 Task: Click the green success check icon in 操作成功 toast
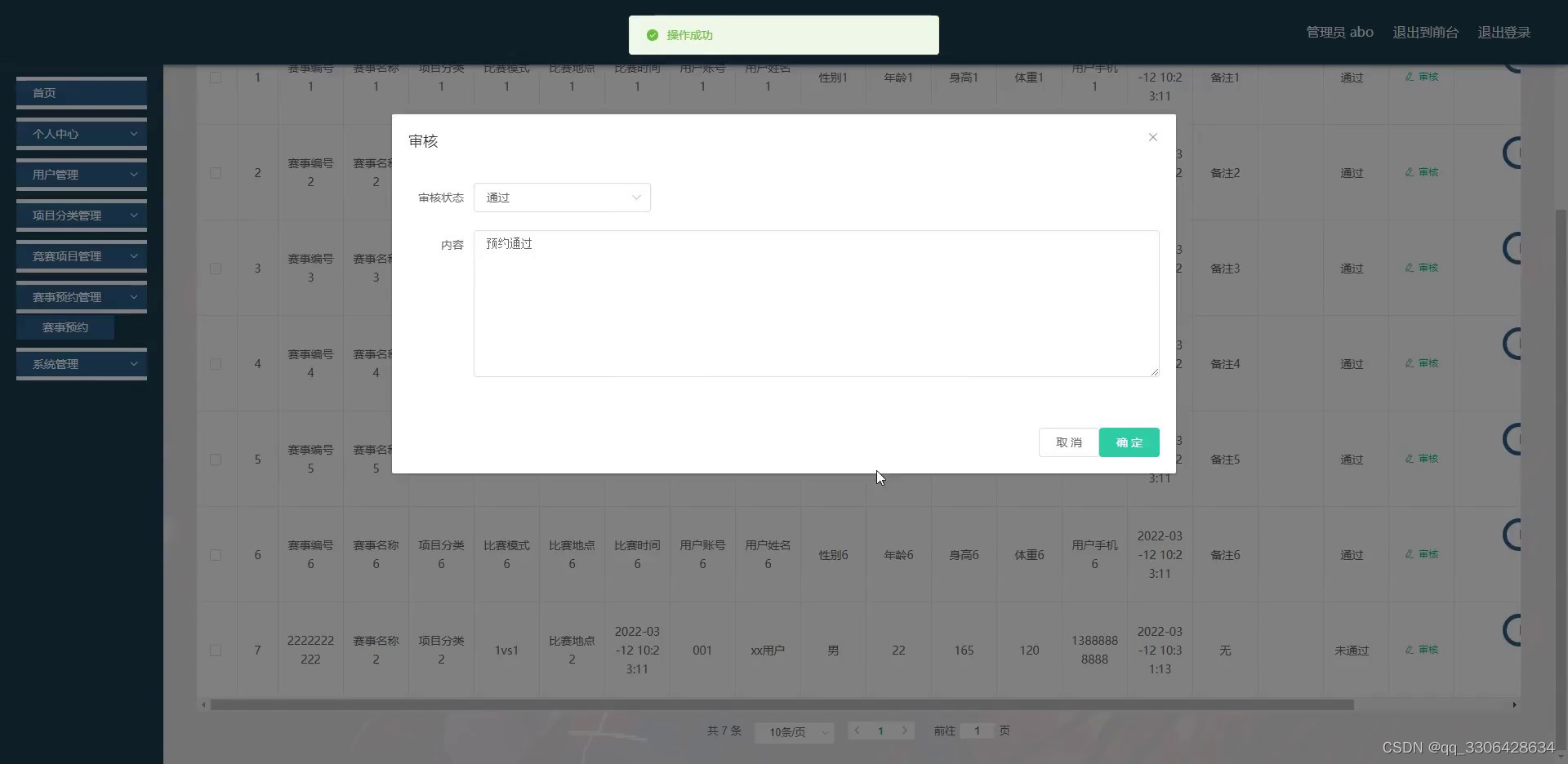pyautogui.click(x=652, y=35)
